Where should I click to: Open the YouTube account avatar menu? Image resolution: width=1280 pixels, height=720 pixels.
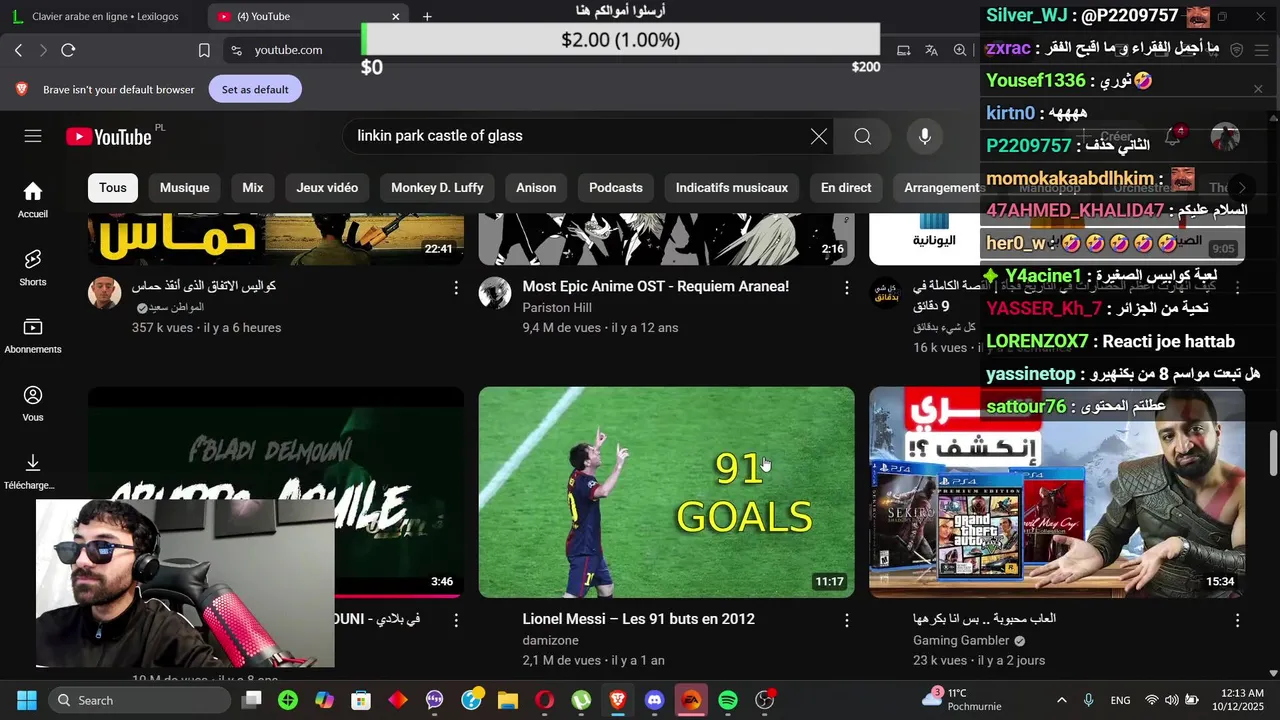(x=1225, y=136)
